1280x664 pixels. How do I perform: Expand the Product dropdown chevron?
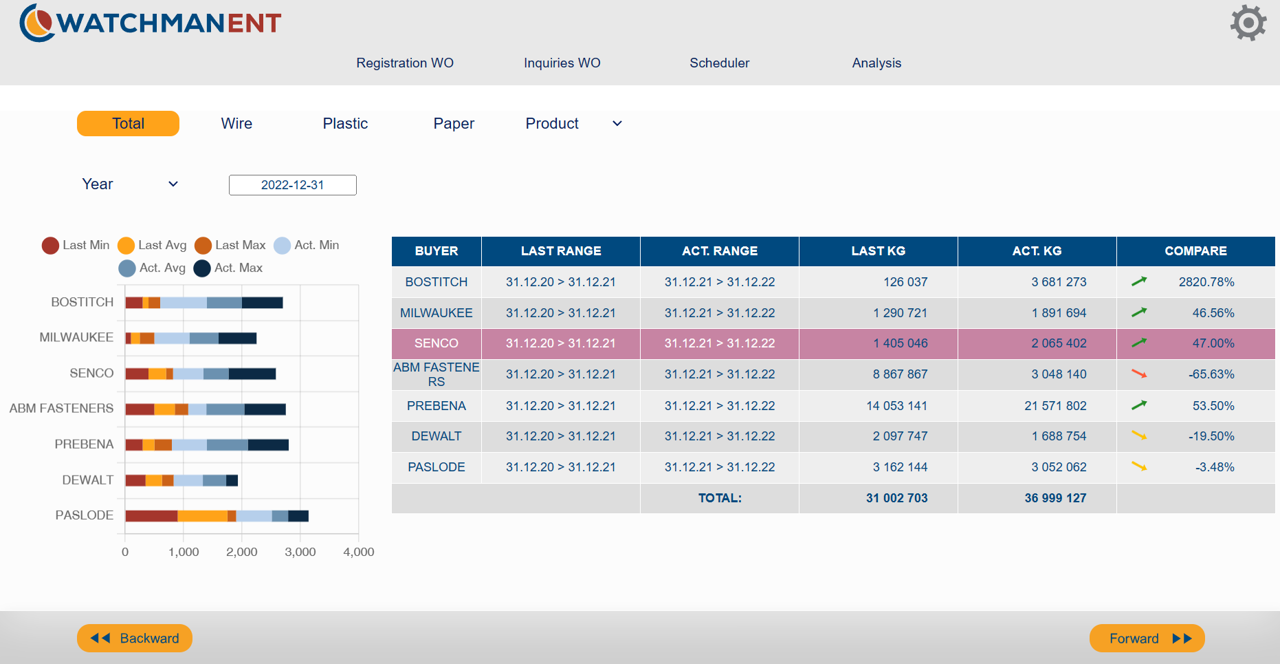[x=617, y=124]
